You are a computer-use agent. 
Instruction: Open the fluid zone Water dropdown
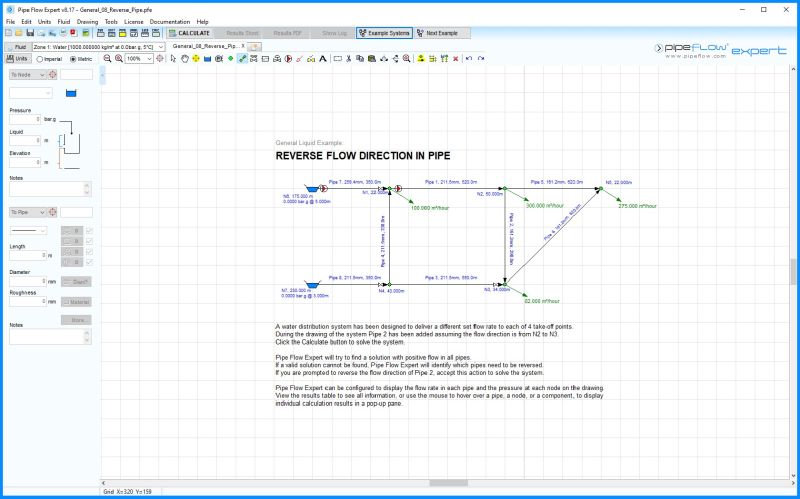click(98, 46)
